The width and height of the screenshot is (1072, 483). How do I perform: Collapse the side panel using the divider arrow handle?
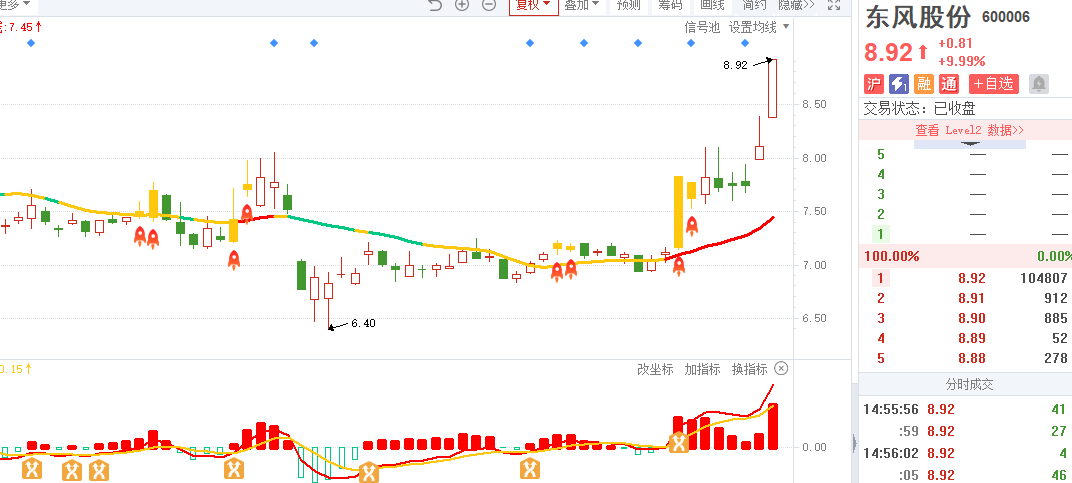tap(855, 444)
